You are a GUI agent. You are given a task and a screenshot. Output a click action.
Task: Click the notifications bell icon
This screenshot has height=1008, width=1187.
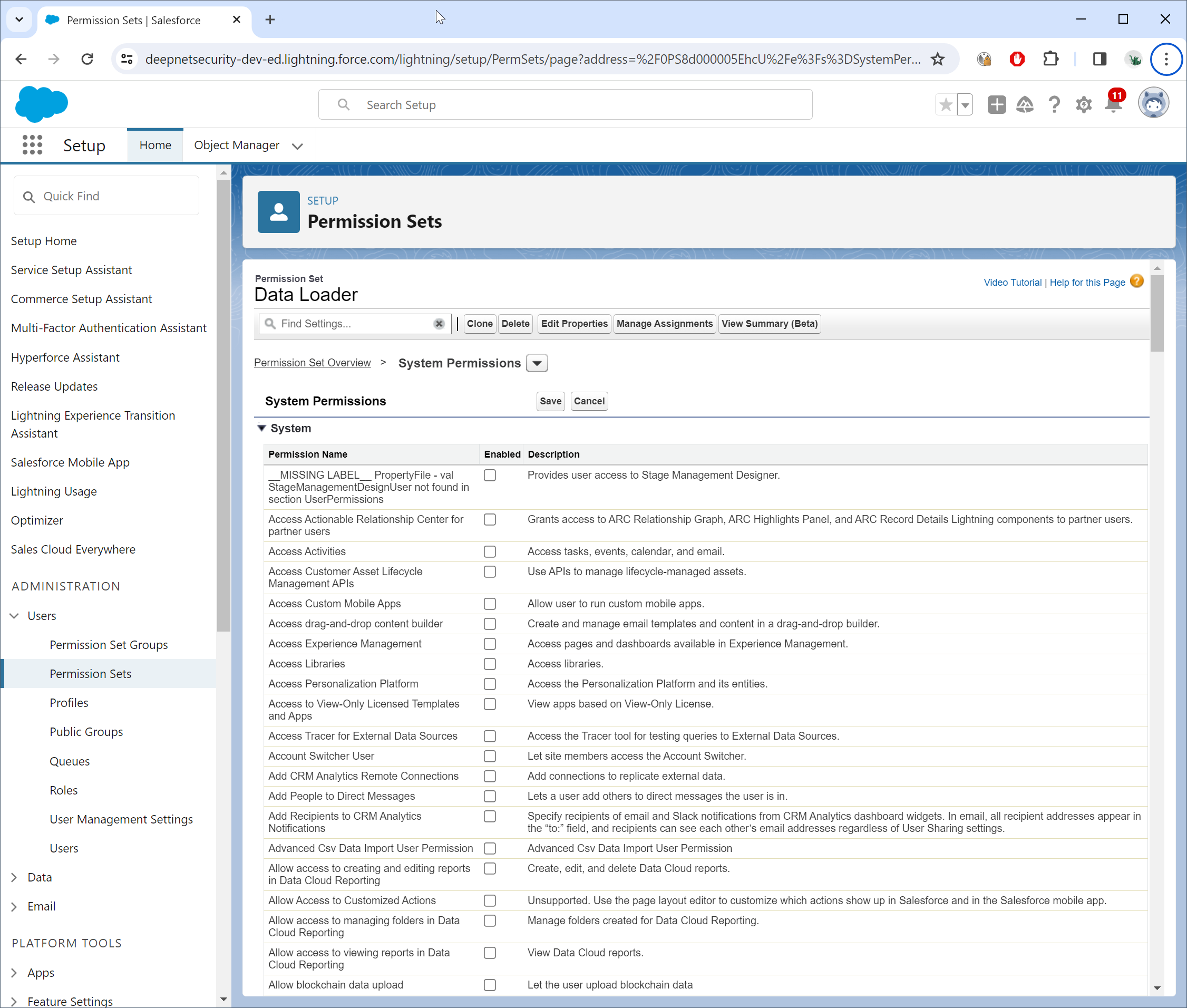click(x=1113, y=105)
